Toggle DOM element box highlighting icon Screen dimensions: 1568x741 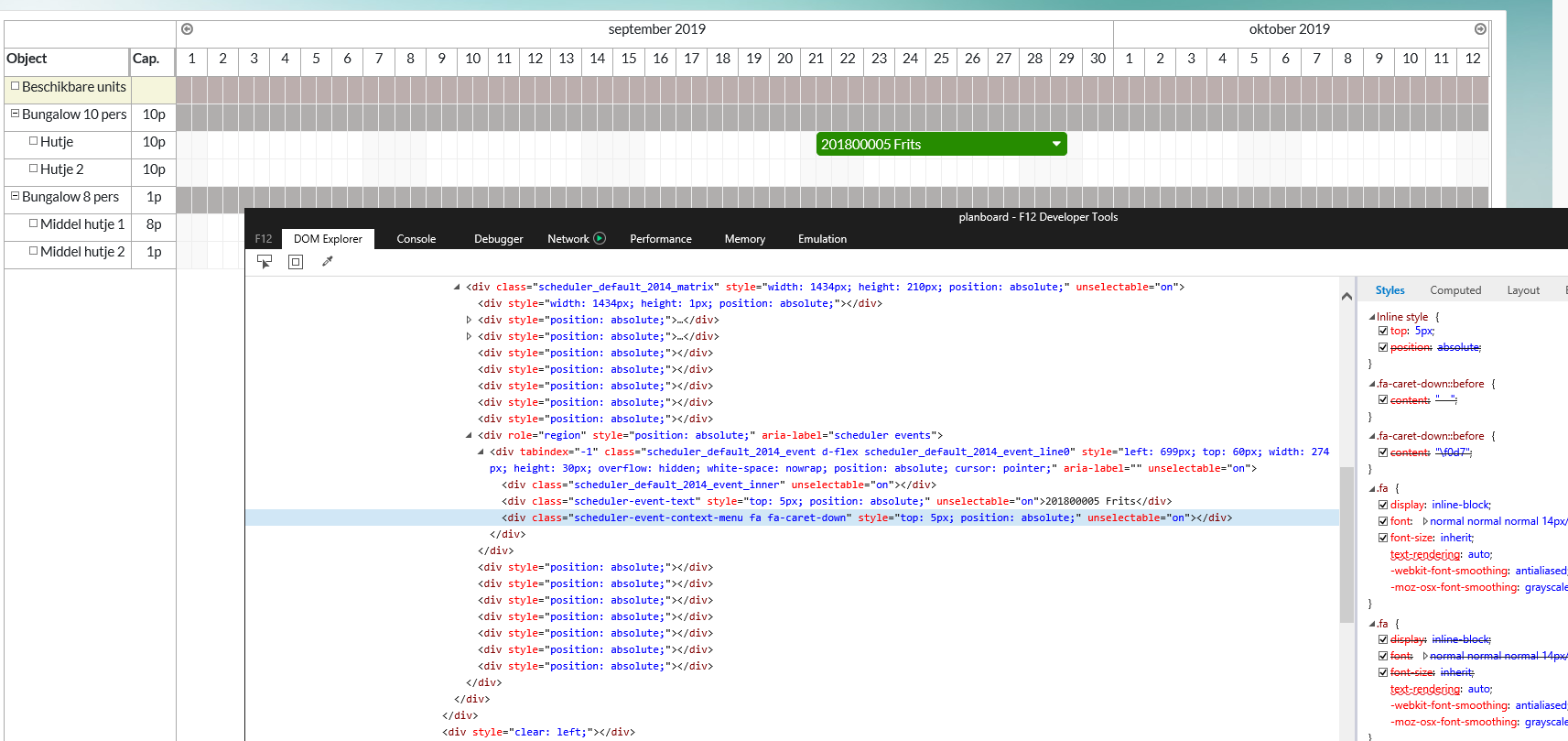tap(296, 262)
